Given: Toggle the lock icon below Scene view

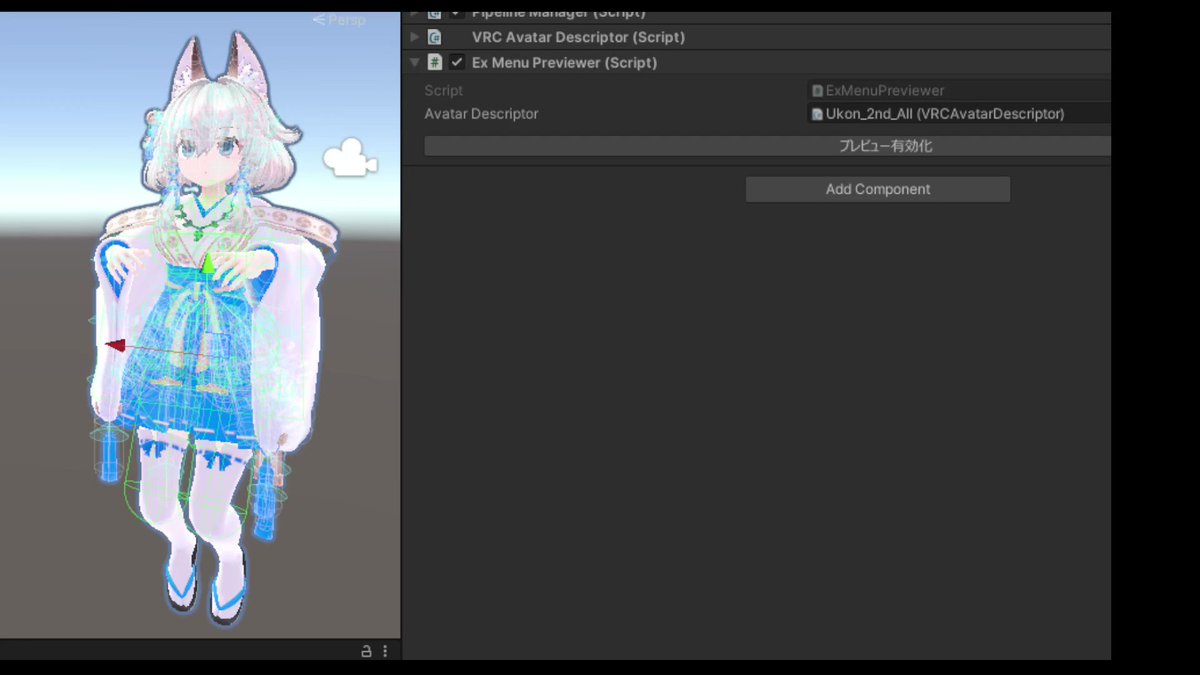Looking at the screenshot, I should pos(366,651).
